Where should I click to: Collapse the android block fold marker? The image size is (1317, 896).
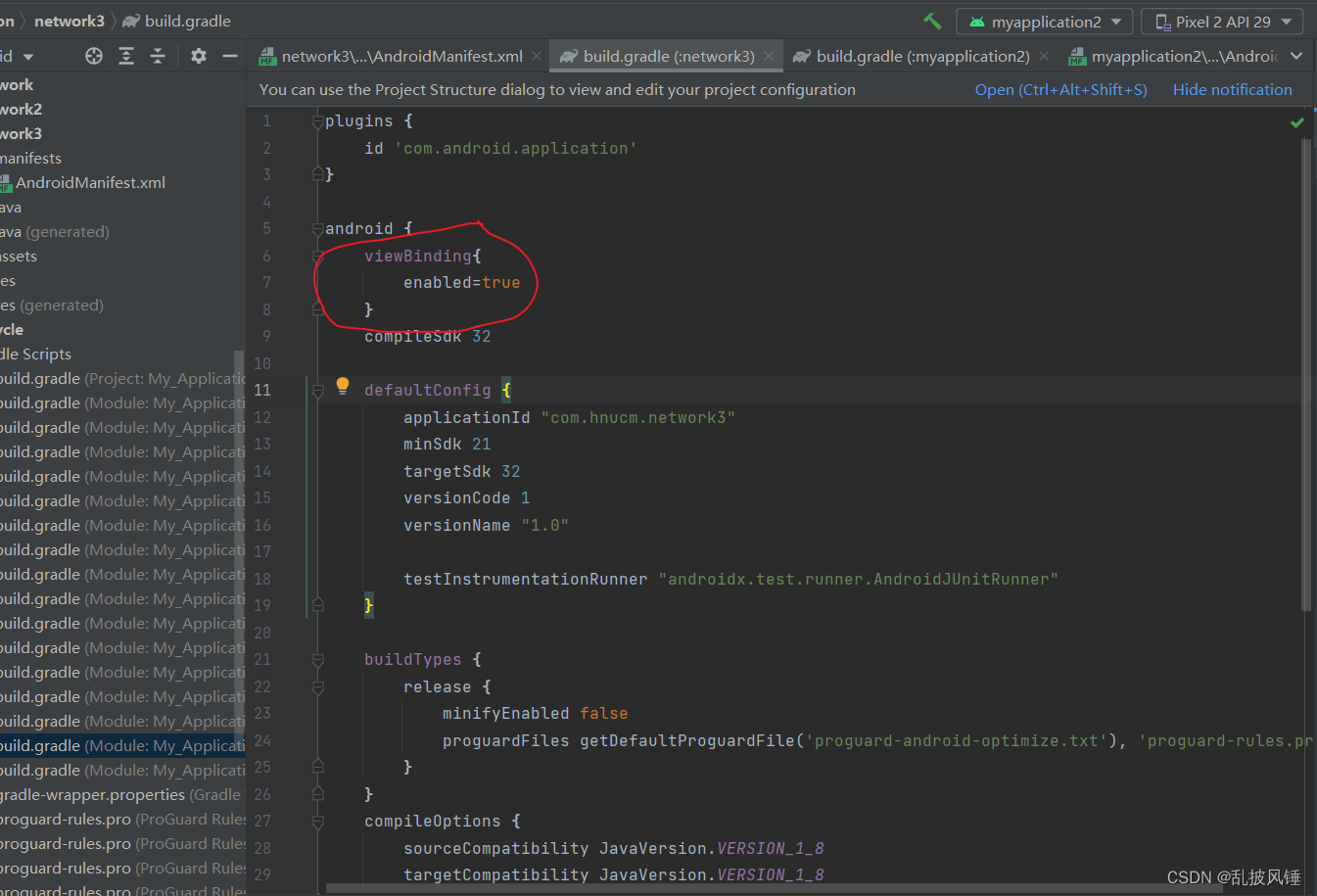(x=317, y=229)
